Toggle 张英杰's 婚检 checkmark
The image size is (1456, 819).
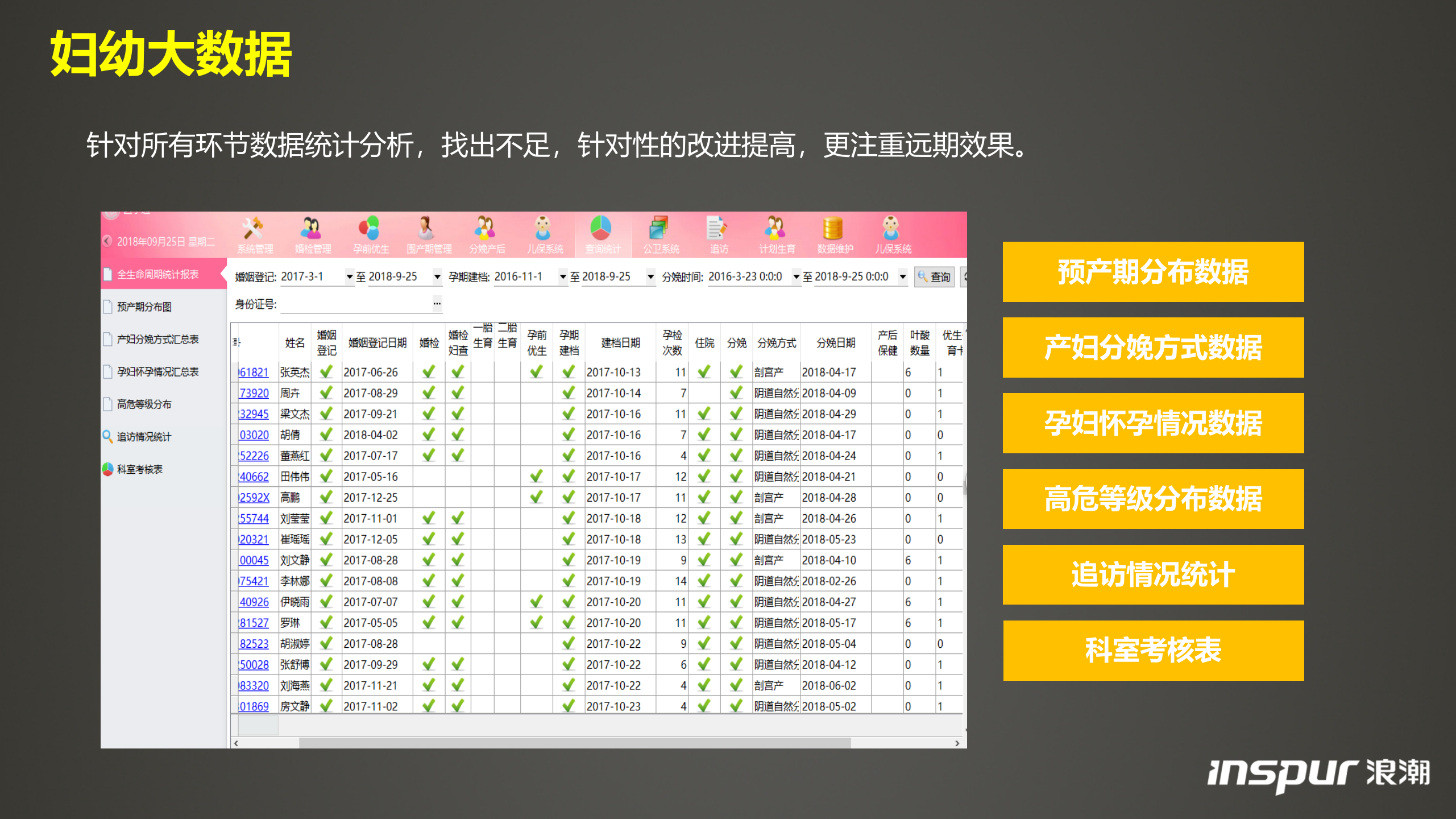click(x=429, y=372)
